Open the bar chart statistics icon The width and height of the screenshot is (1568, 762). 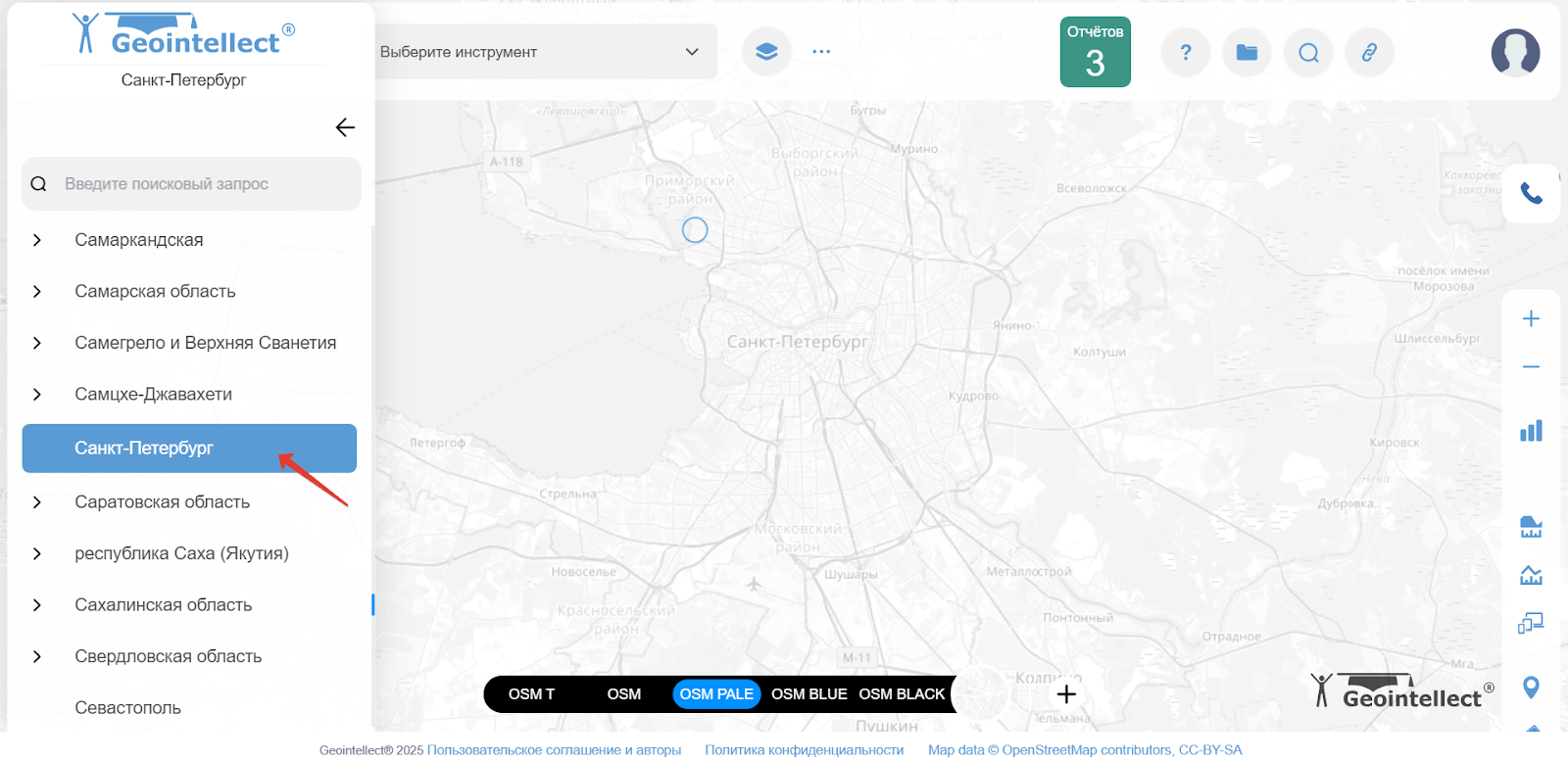[1531, 431]
